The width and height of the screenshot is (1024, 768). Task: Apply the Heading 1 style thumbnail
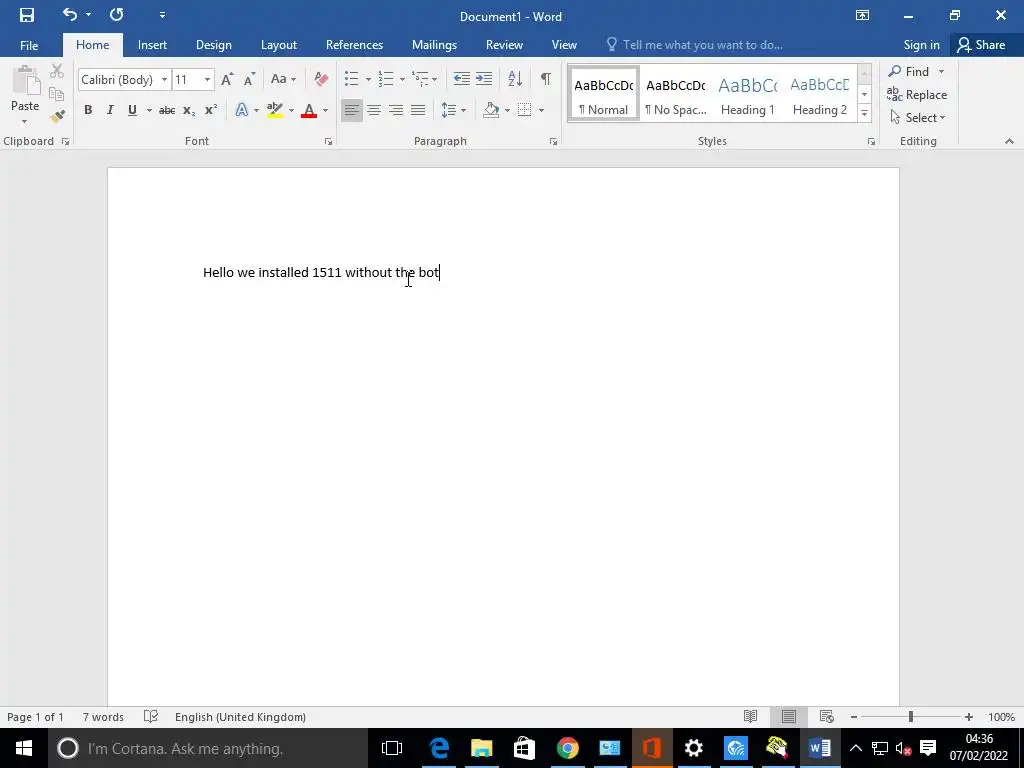pyautogui.click(x=748, y=95)
